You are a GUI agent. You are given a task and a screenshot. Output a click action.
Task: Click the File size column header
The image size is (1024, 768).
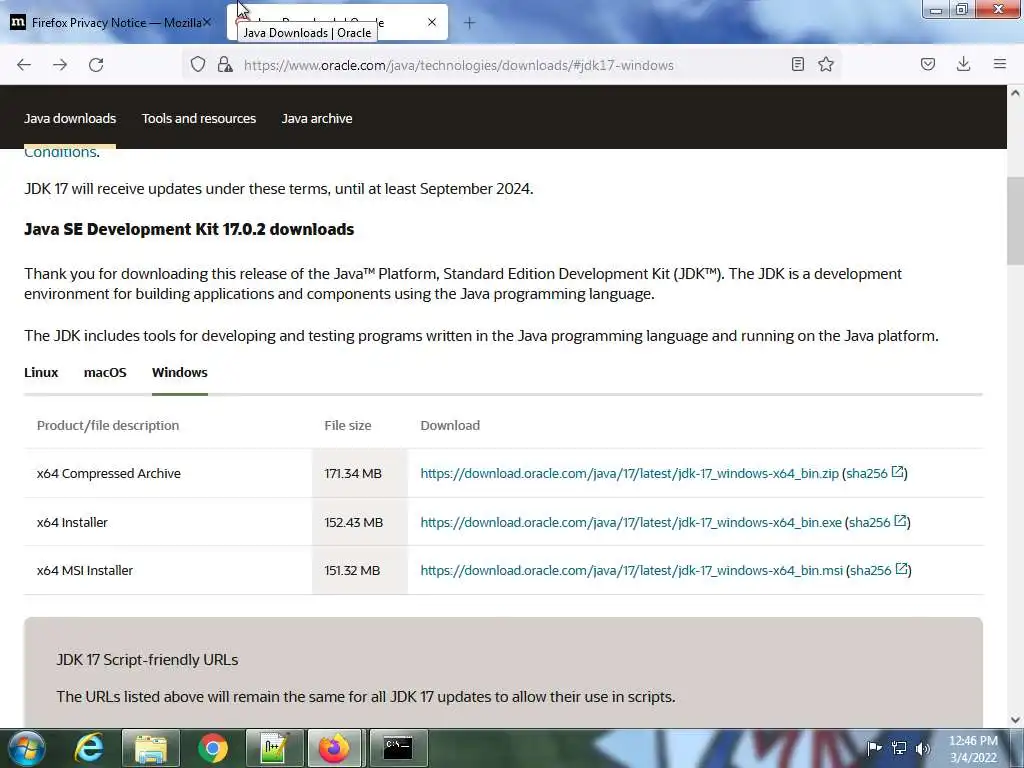click(x=347, y=425)
